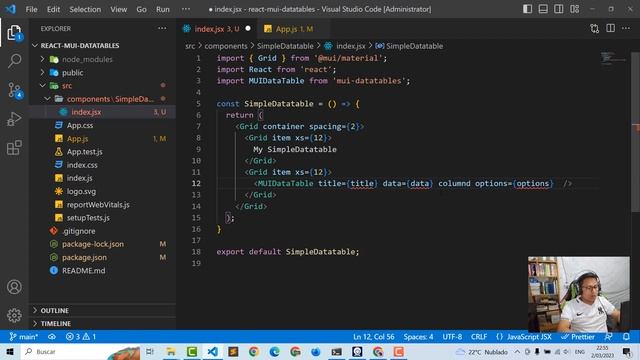The height and width of the screenshot is (360, 640).
Task: Toggle the Panel layout icon
Action: pos(543,9)
